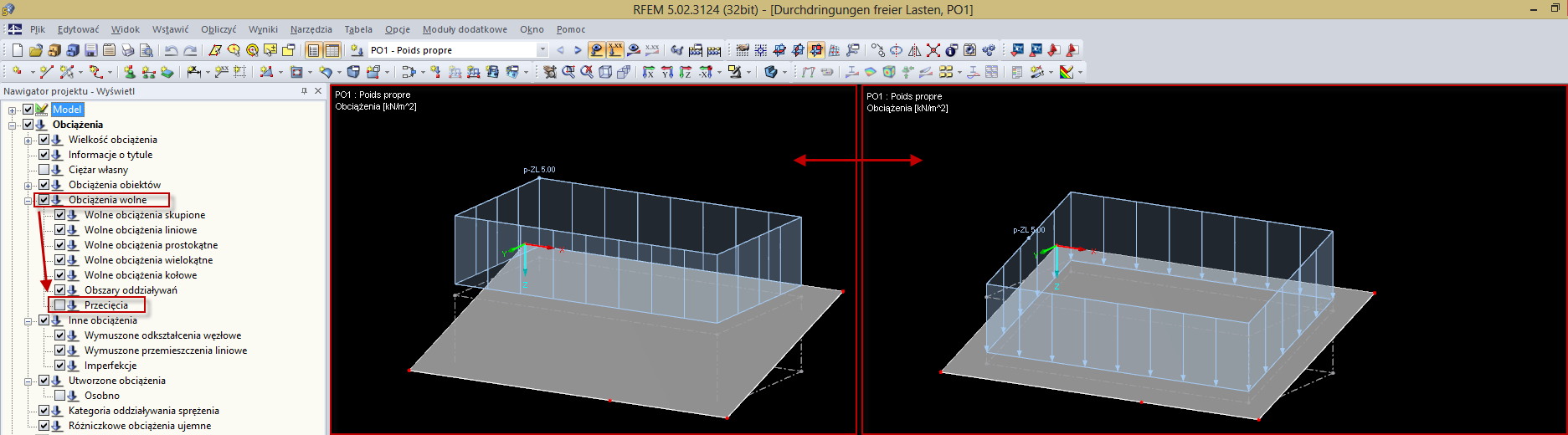The height and width of the screenshot is (435, 1568).
Task: Click the new nodal support icon
Action: coord(130,72)
